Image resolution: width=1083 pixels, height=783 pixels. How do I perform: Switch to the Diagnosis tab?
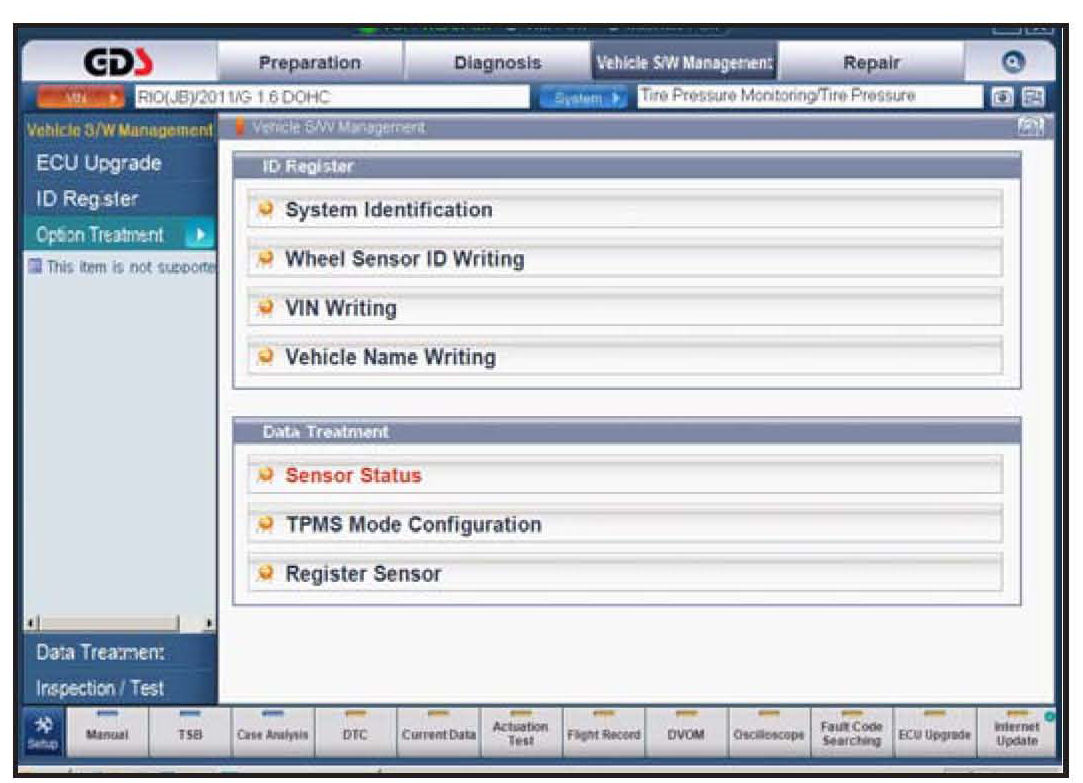pos(497,61)
